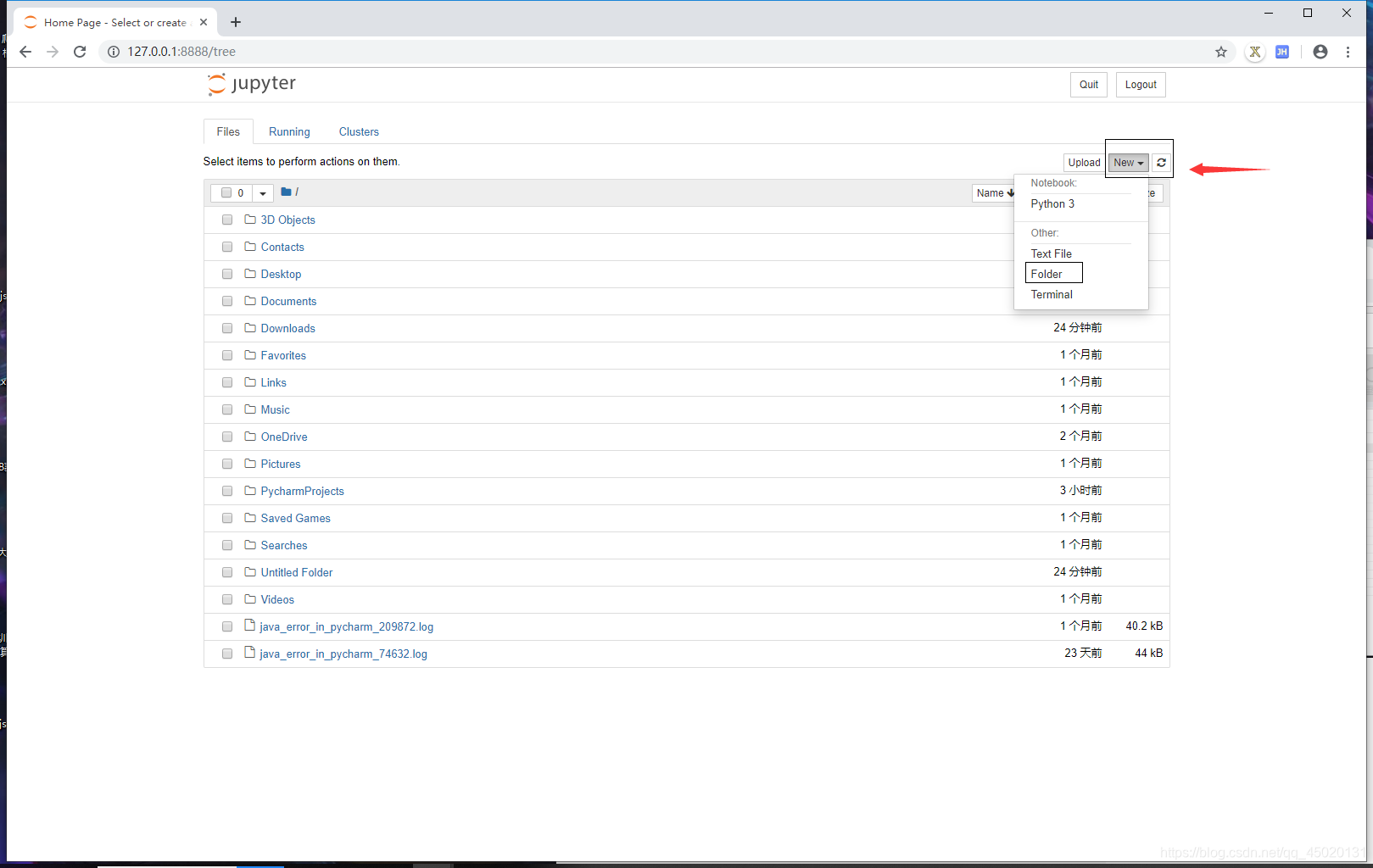Click the folder icon beside Desktop
Screen dimensions: 1373x868
tap(250, 274)
